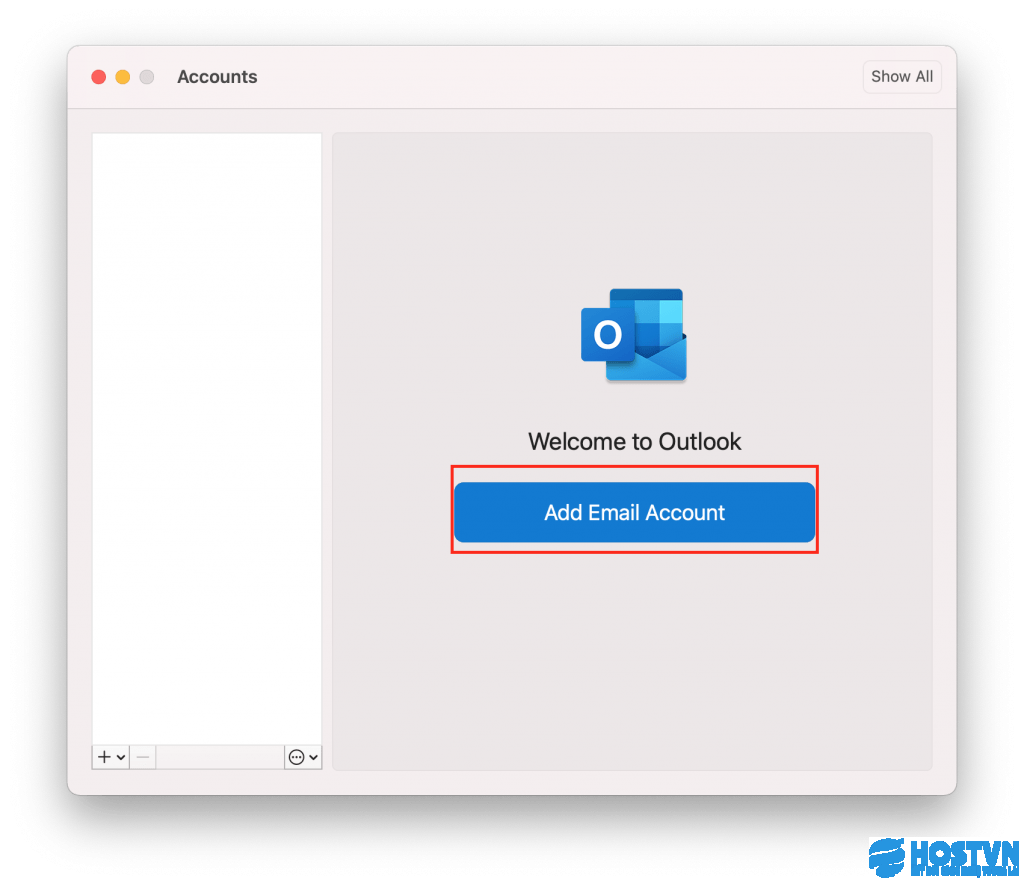Screen dimensions: 1024x884
Task: Expand the chevron next to the plus icon
Action: pos(121,757)
